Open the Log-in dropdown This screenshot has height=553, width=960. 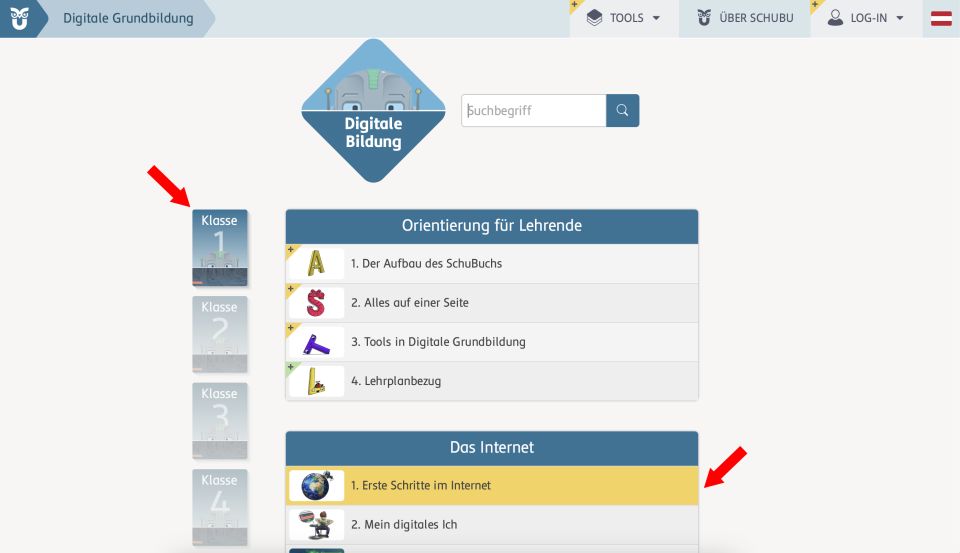(x=866, y=18)
